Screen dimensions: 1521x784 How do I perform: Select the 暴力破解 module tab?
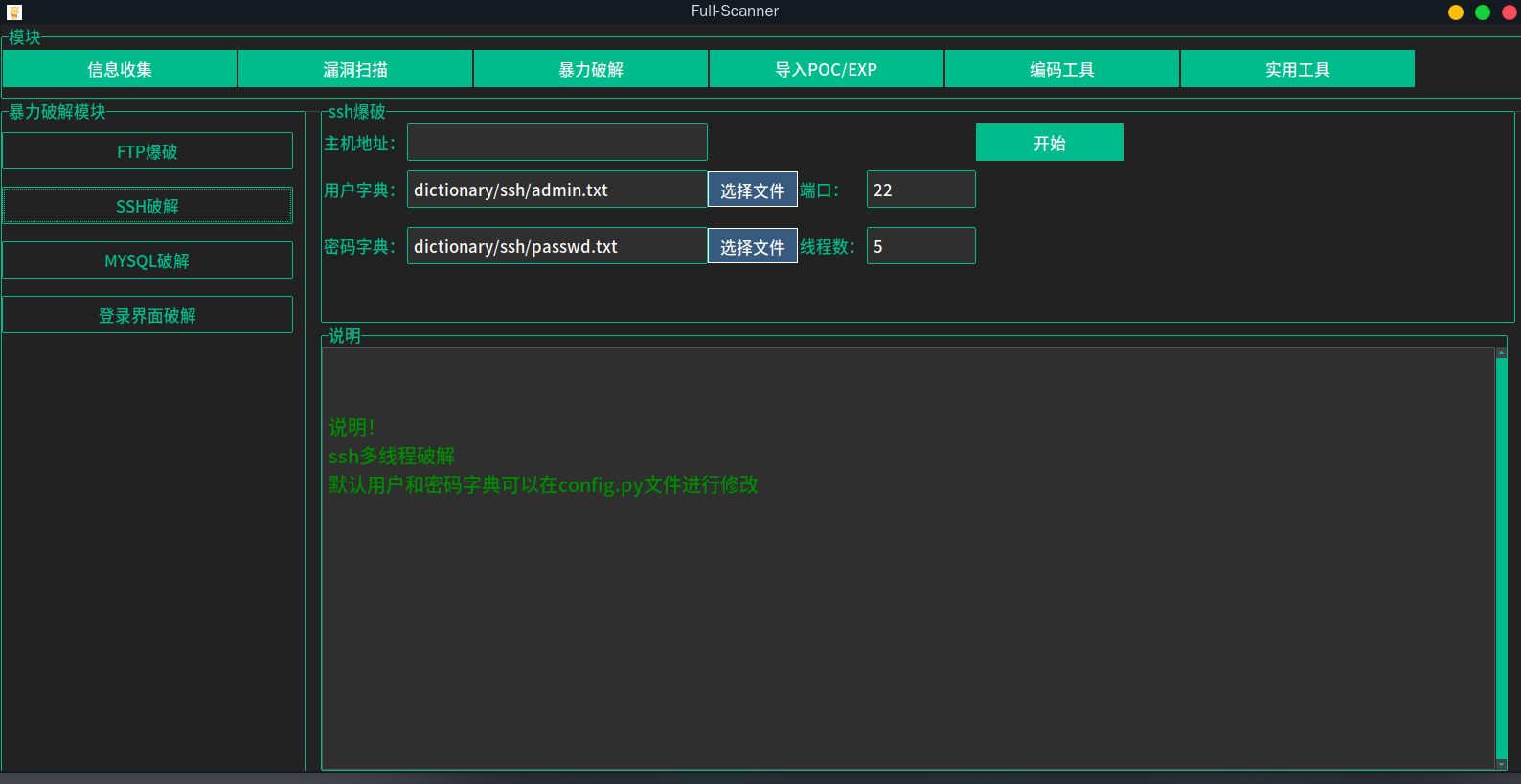pos(591,69)
